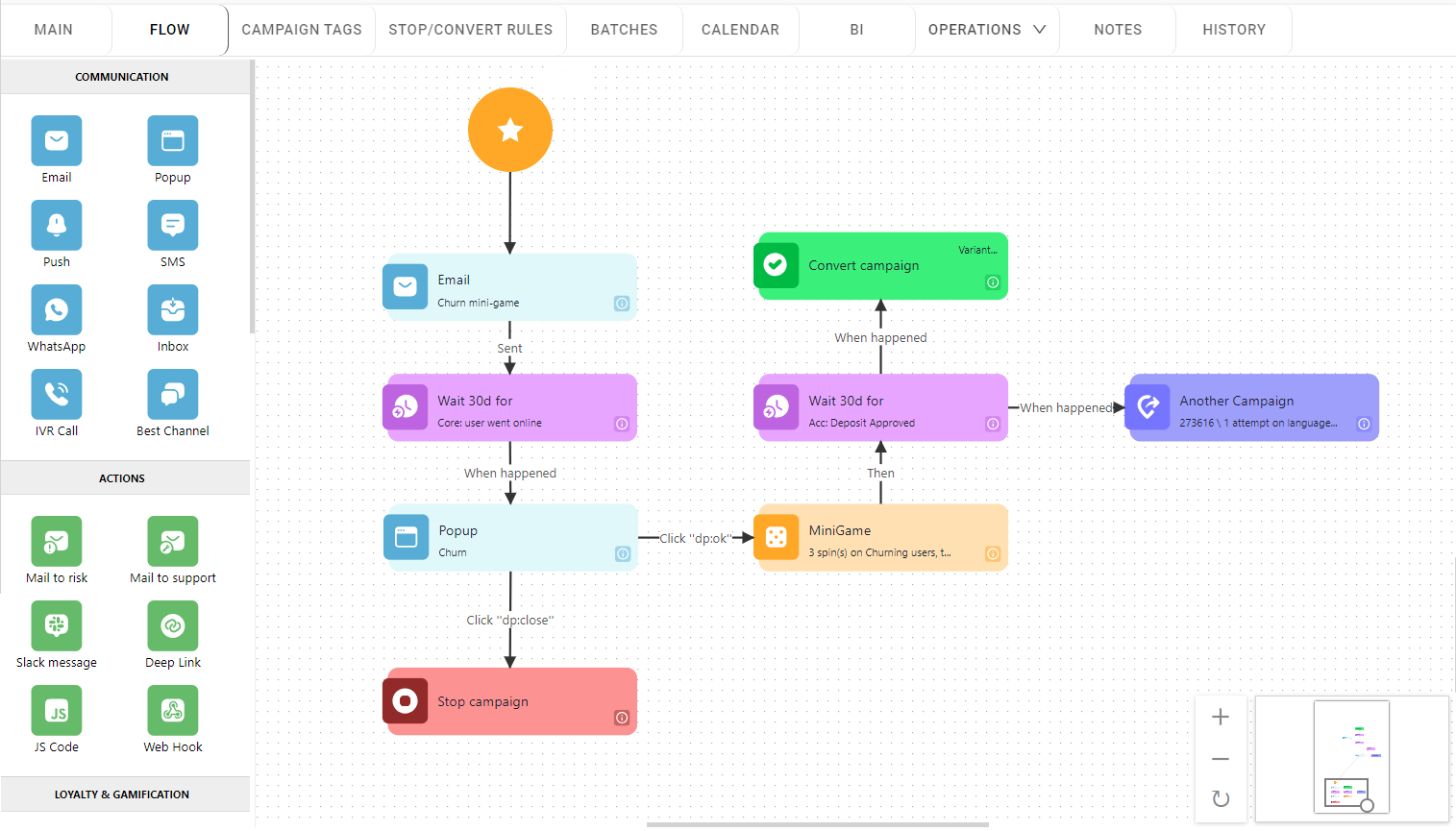Click the flow minimap thumbnail

(1351, 757)
